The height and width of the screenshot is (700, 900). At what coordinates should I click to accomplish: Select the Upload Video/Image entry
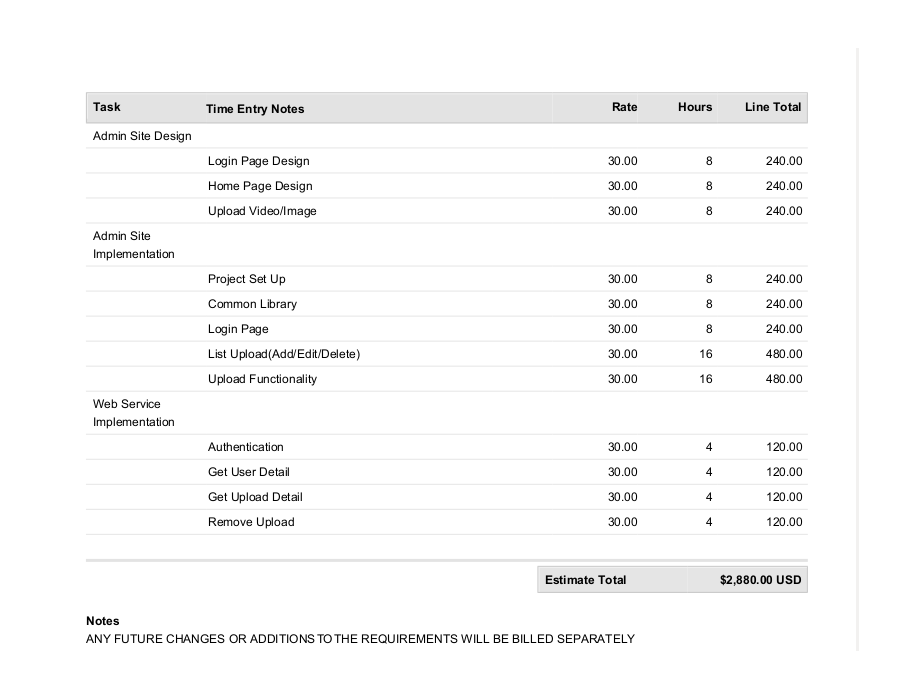click(x=262, y=211)
